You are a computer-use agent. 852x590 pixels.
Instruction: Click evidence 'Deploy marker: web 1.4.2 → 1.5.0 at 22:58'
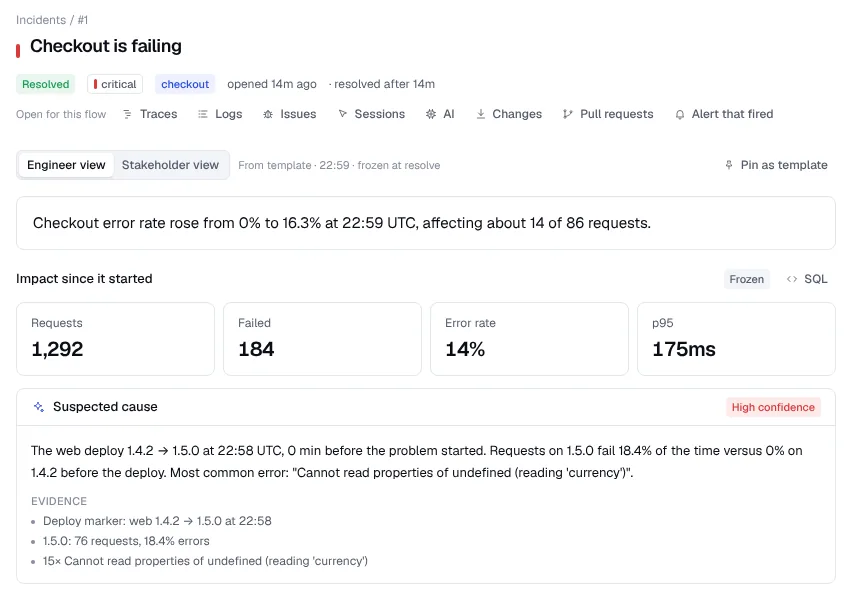pyautogui.click(x=157, y=521)
